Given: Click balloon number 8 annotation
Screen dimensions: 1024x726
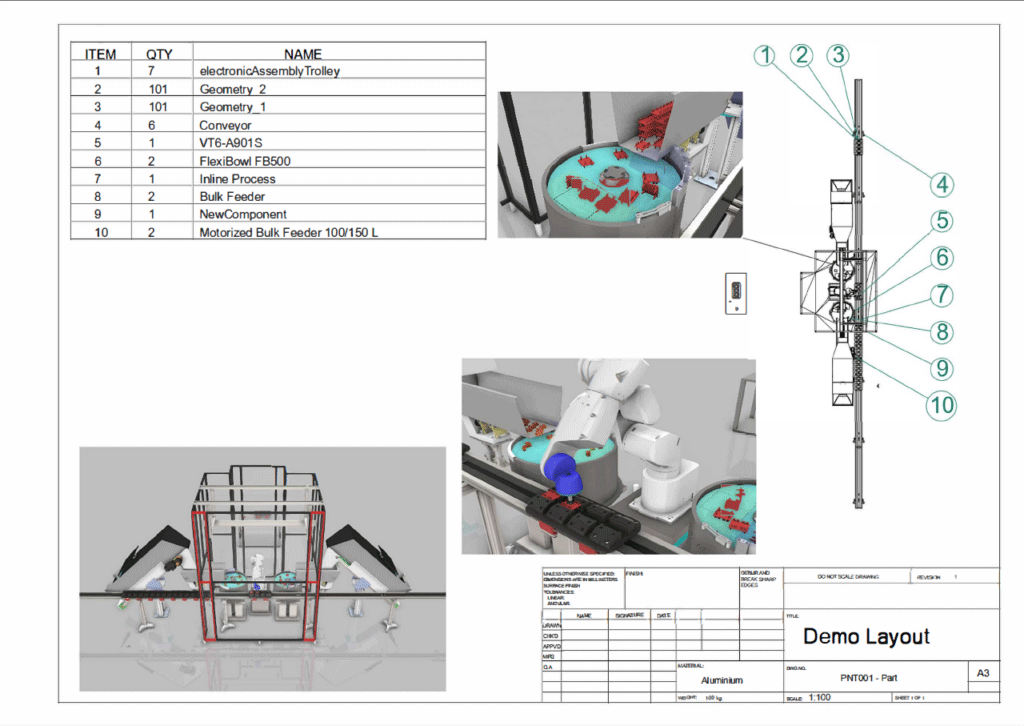Looking at the screenshot, I should (941, 332).
